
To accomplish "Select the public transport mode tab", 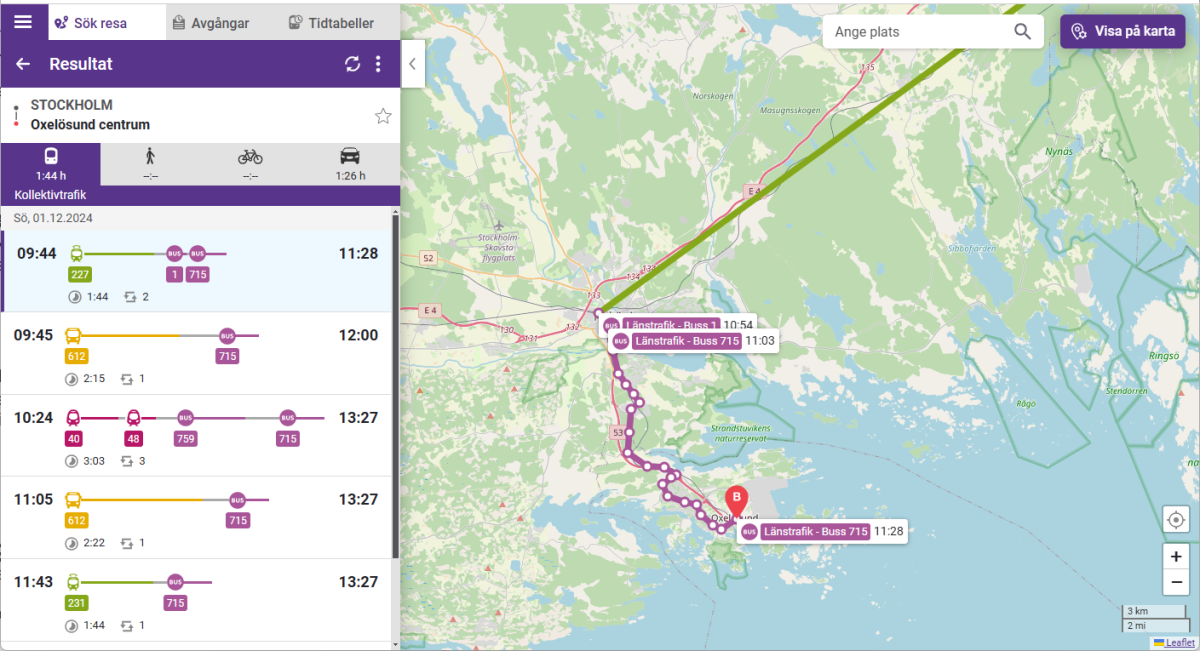I will 50,164.
